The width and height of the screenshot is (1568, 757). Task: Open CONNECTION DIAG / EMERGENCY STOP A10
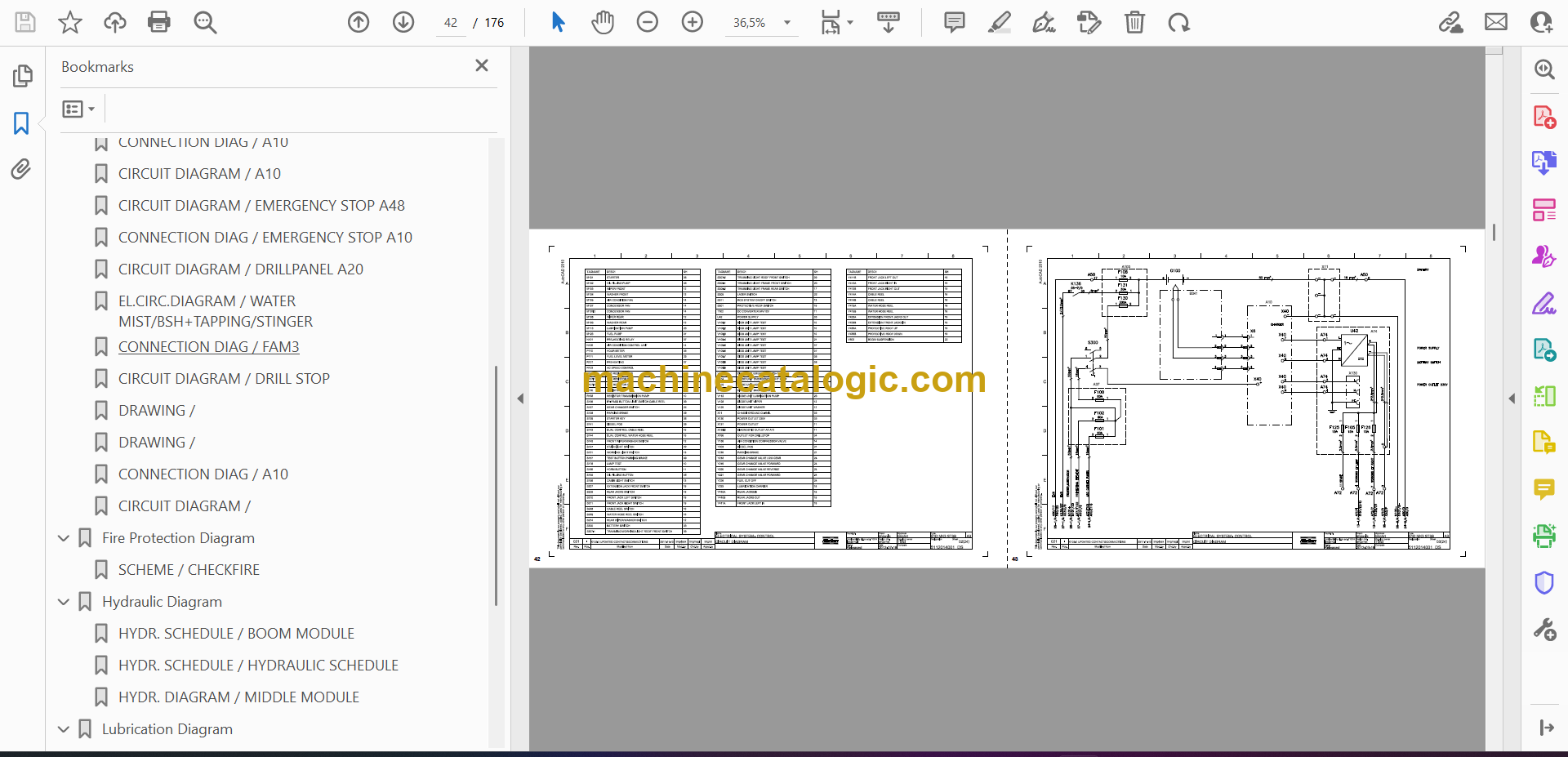click(265, 237)
